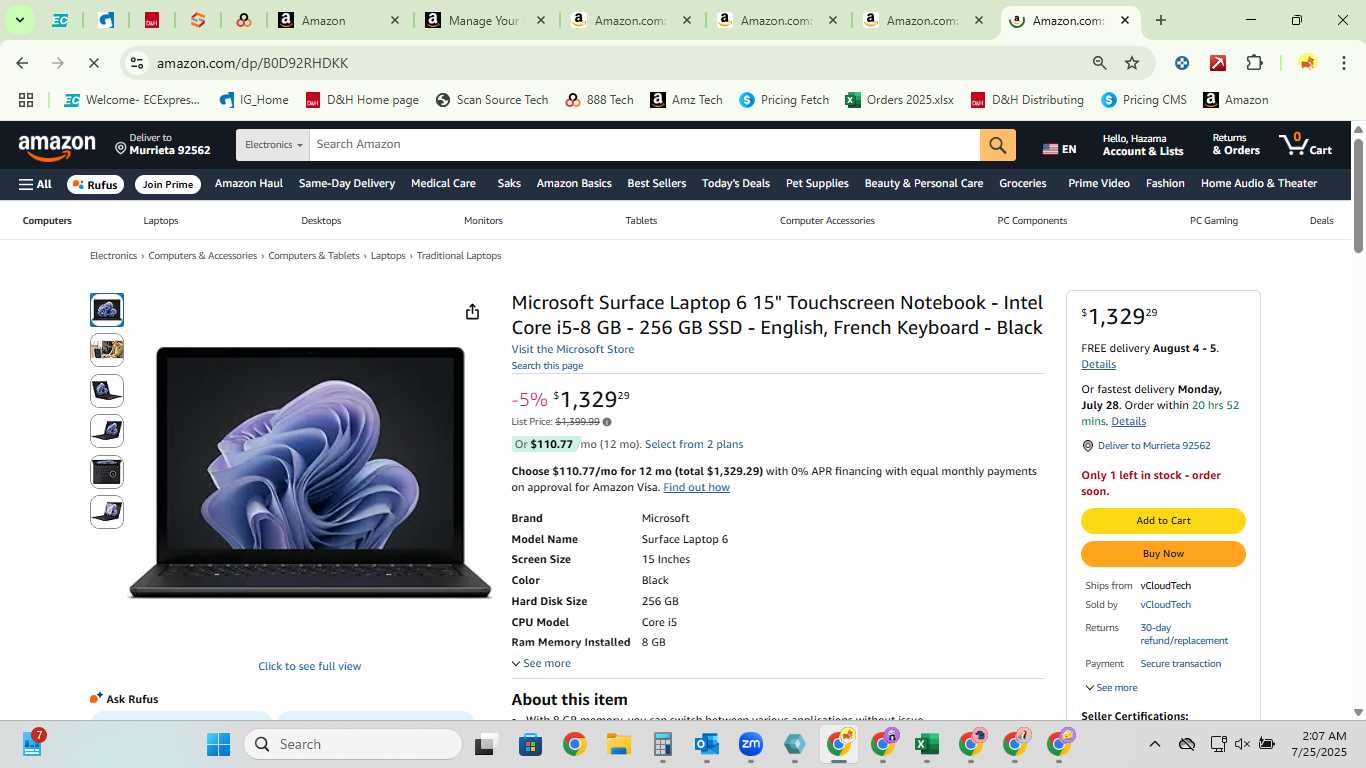1366x768 pixels.
Task: Select the Laptops subnav item
Action: click(161, 221)
